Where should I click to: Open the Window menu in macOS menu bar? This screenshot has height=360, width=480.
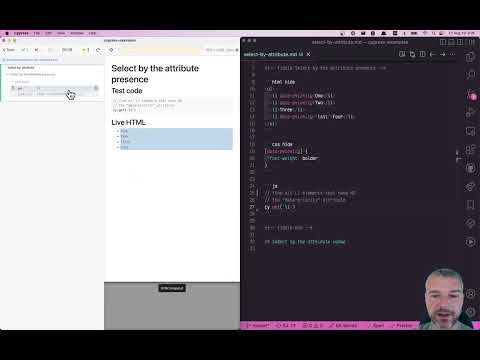click(x=77, y=33)
